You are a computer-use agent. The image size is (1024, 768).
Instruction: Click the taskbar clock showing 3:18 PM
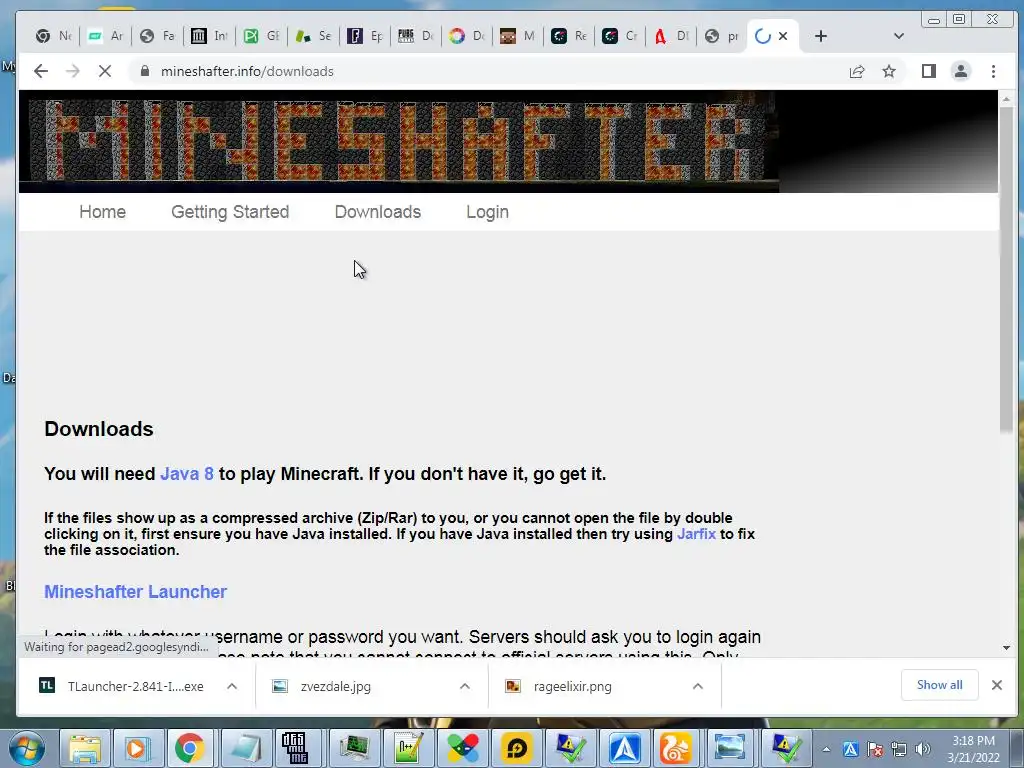(x=973, y=748)
